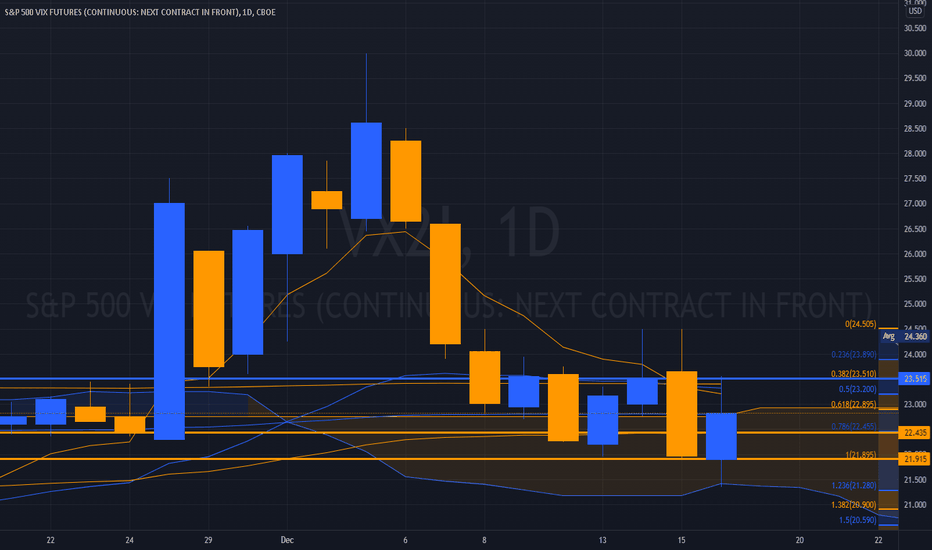This screenshot has height=550, width=932.
Task: Click the 13 label on the date axis
Action: [x=603, y=540]
